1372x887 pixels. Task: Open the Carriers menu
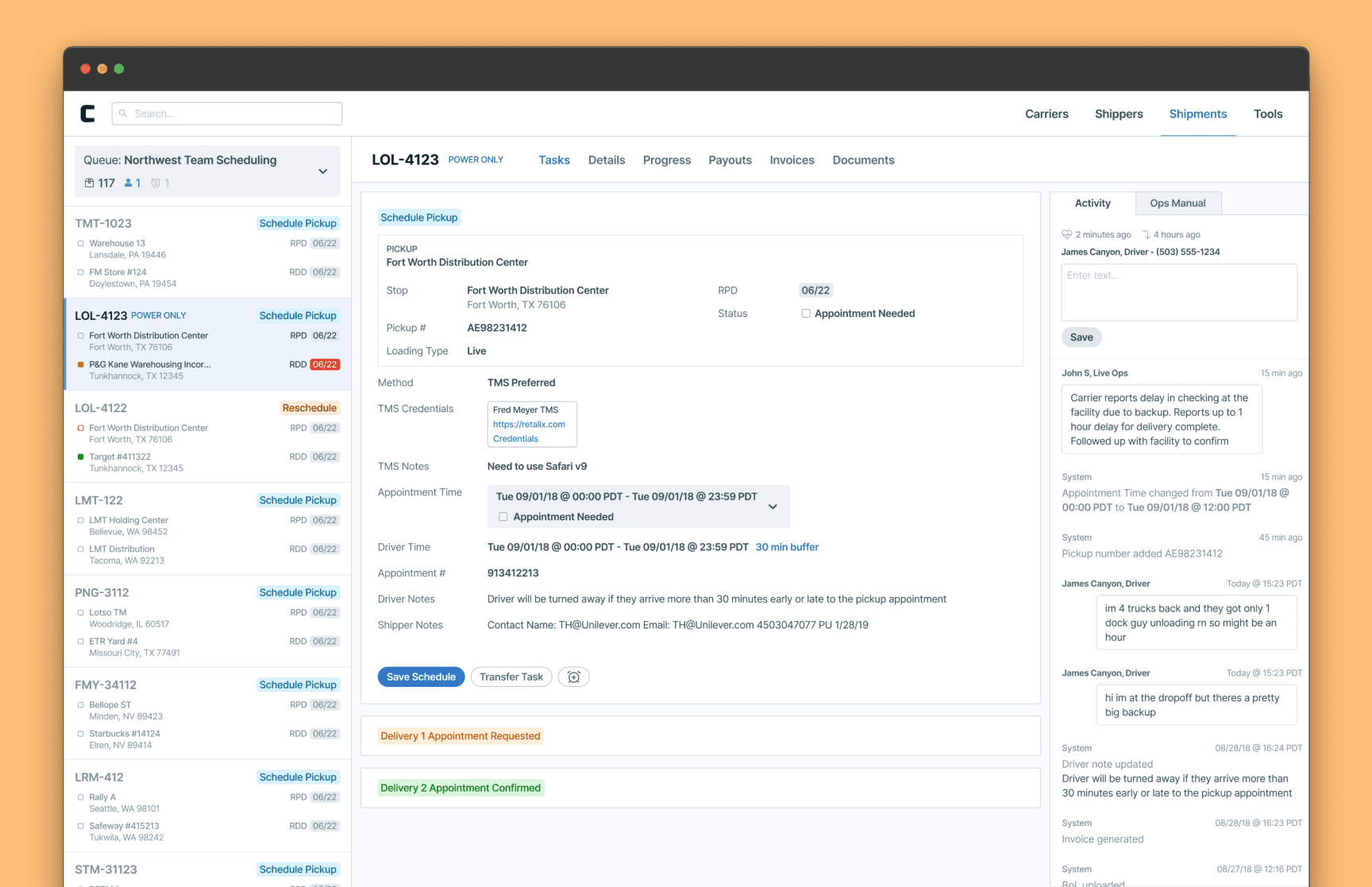1046,114
